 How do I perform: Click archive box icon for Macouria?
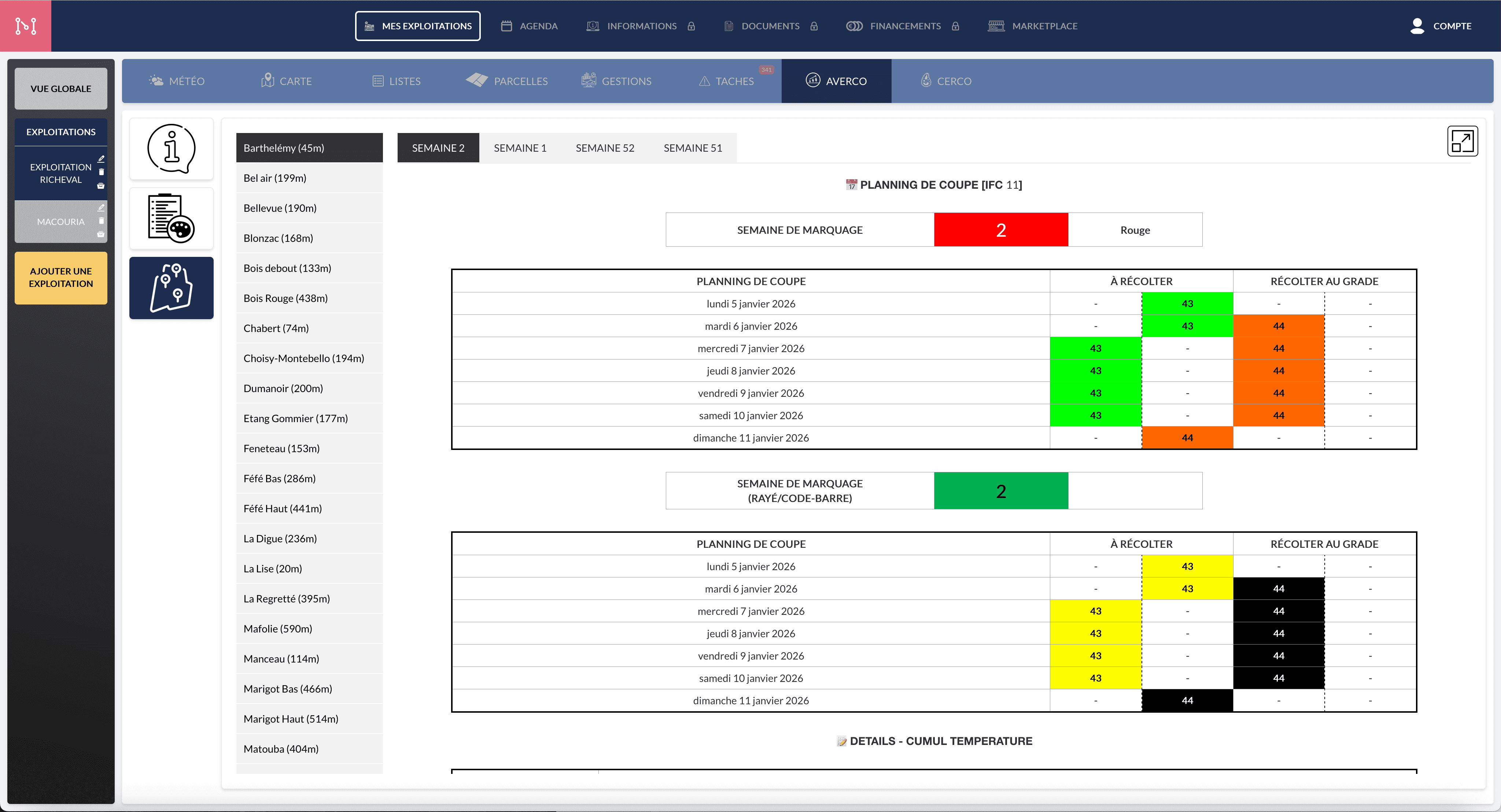(x=101, y=234)
